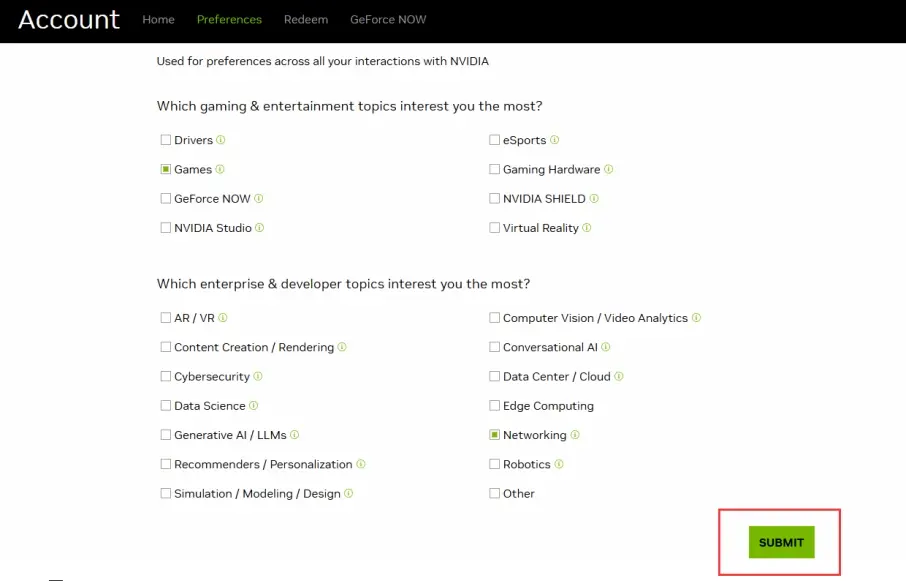This screenshot has height=581, width=906.
Task: Select the Data Science checkbox
Action: [x=166, y=405]
